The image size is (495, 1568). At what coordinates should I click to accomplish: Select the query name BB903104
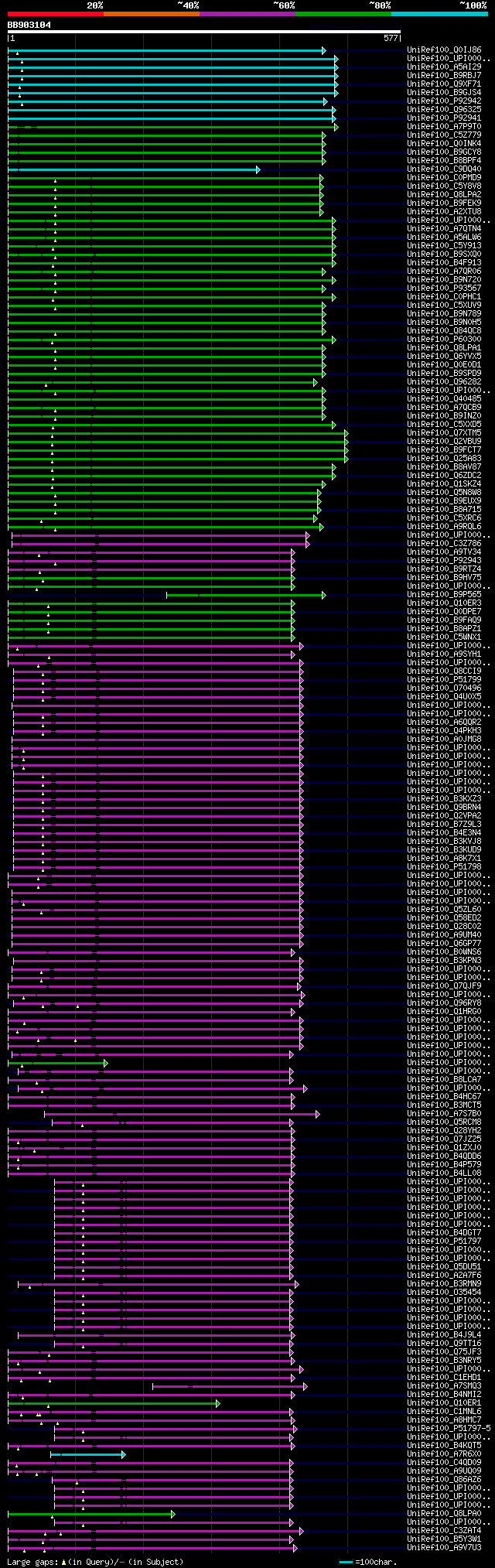[29, 25]
